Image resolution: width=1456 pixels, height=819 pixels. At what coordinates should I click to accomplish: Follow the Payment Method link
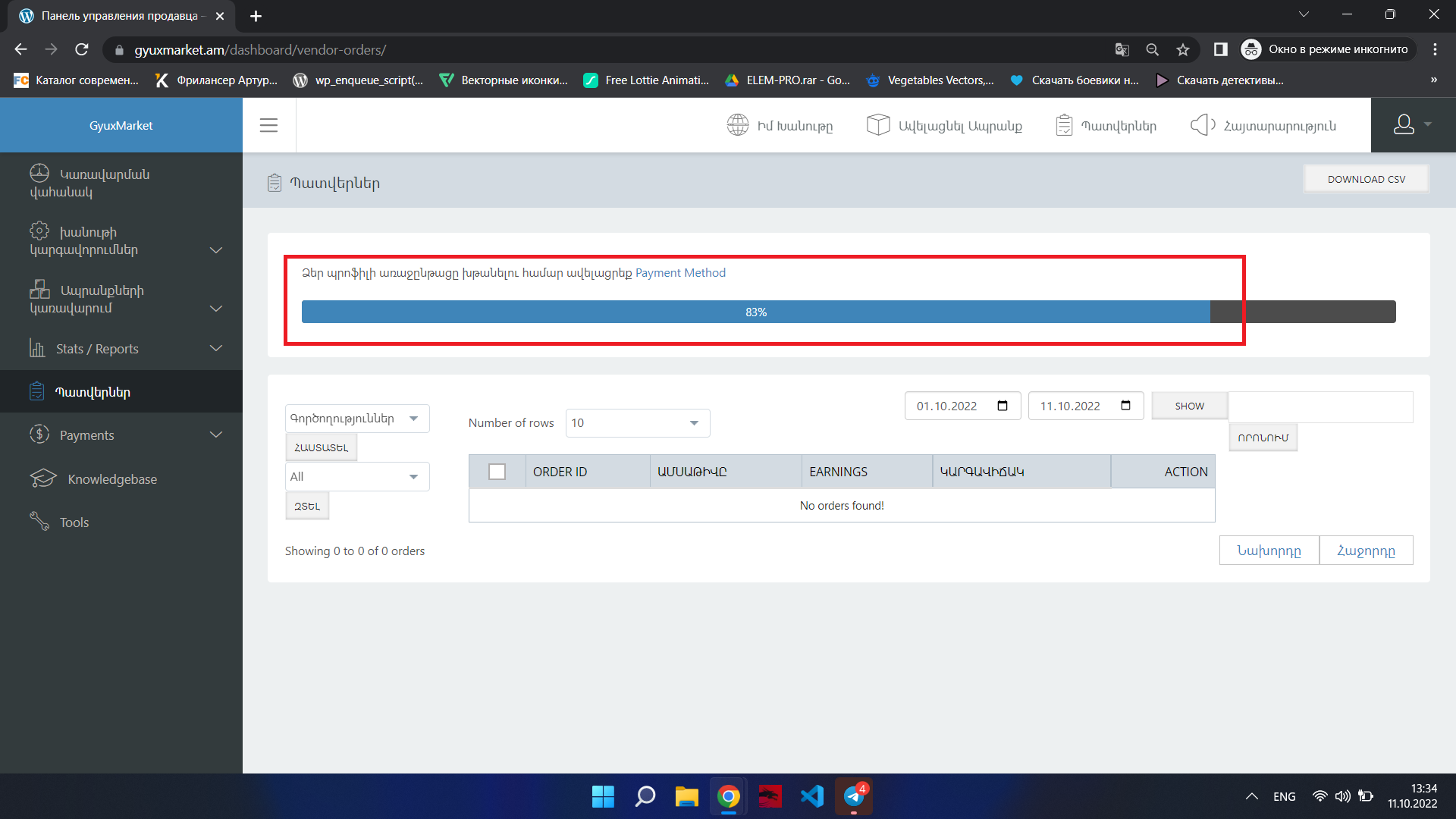pos(680,273)
